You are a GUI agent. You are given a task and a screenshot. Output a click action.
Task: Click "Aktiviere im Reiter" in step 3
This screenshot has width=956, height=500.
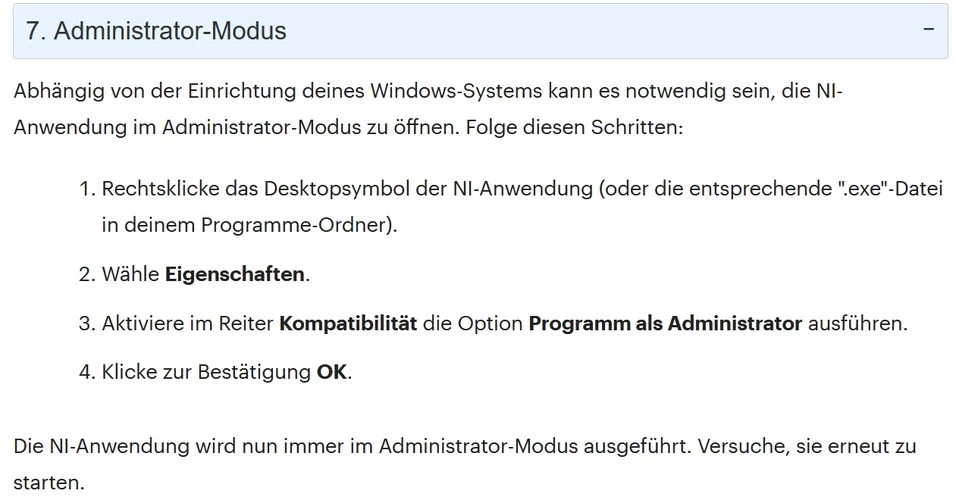tap(188, 323)
